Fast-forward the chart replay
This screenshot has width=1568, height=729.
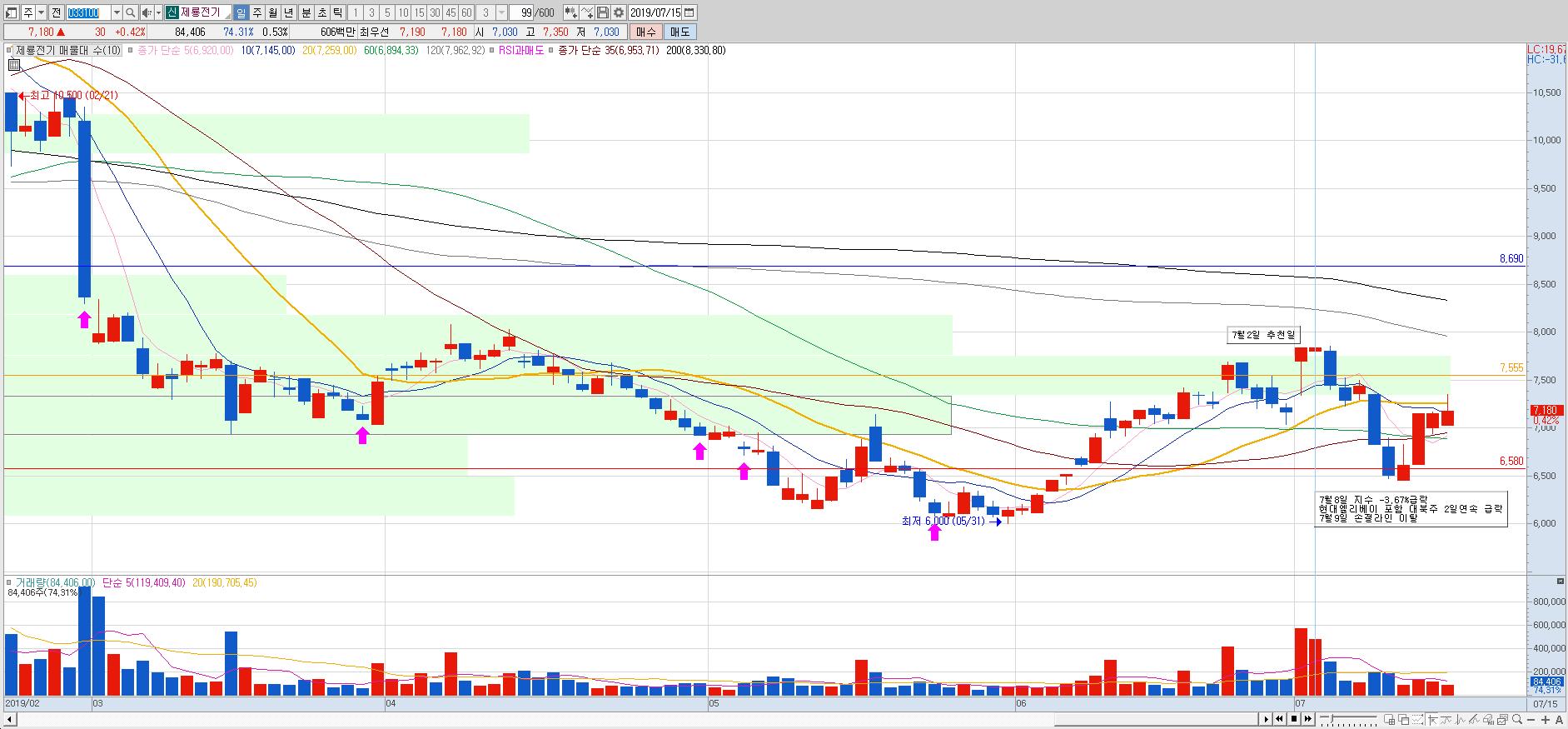pos(1308,719)
